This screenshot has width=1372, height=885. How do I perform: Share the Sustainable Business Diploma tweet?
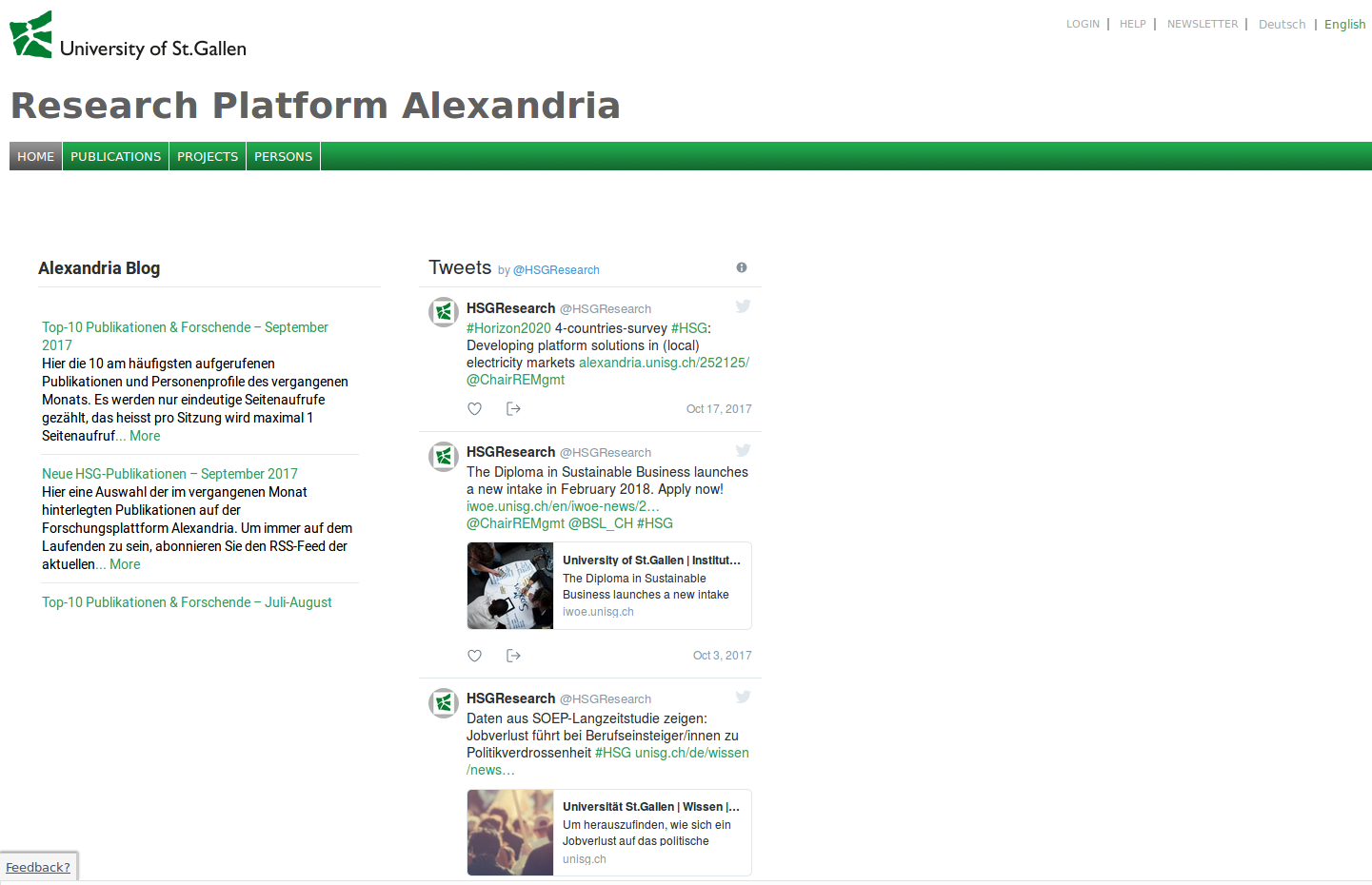513,655
